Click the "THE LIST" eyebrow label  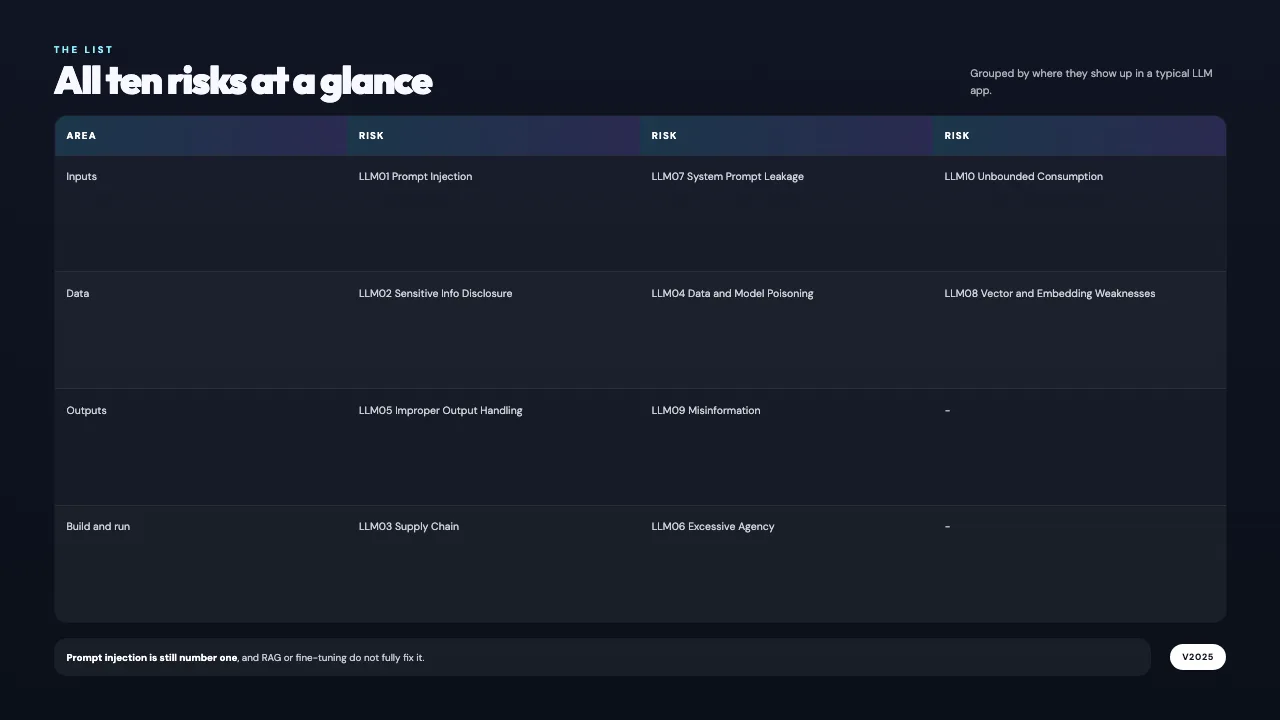tap(84, 50)
